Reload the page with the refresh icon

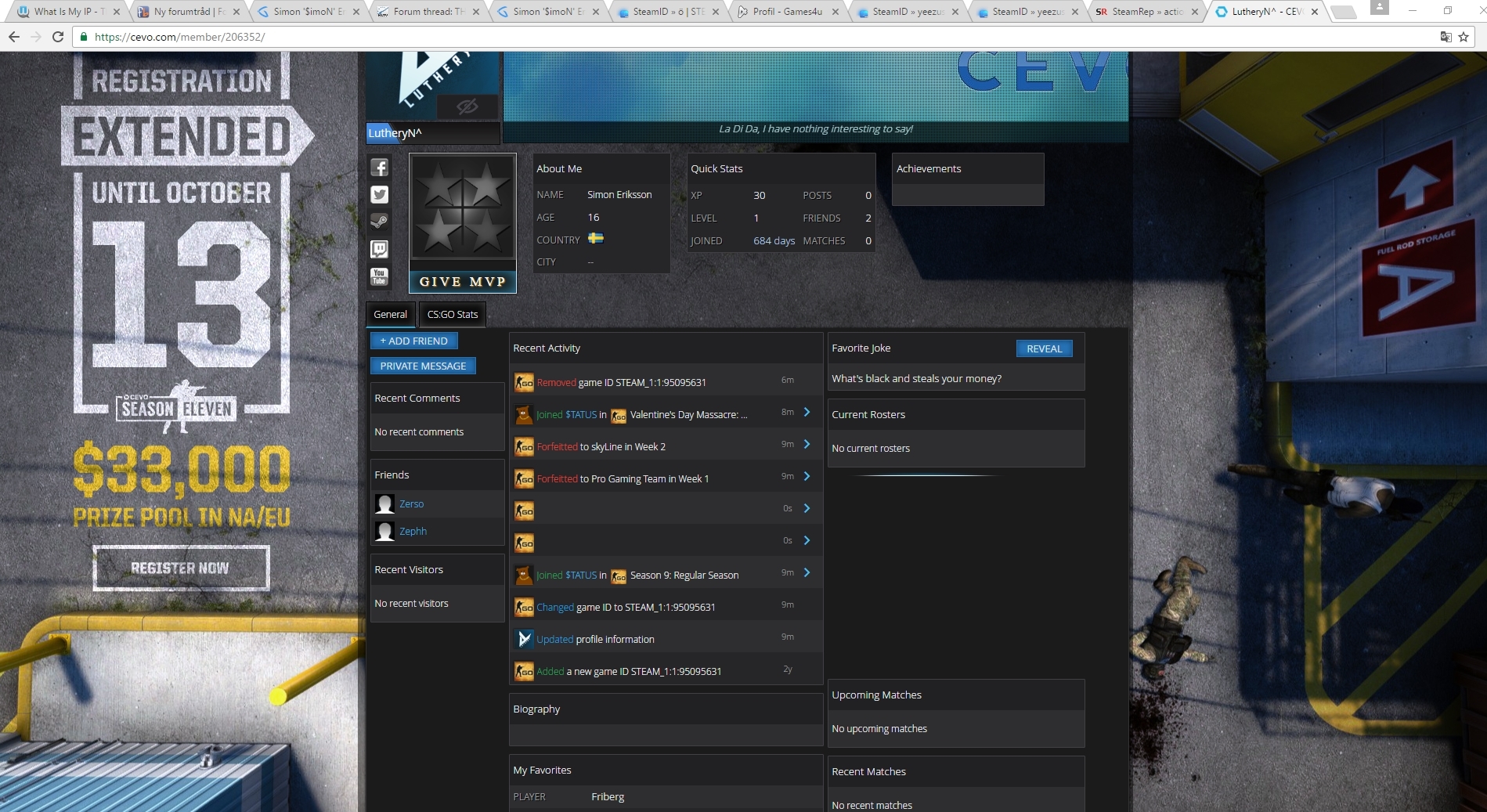(x=57, y=37)
